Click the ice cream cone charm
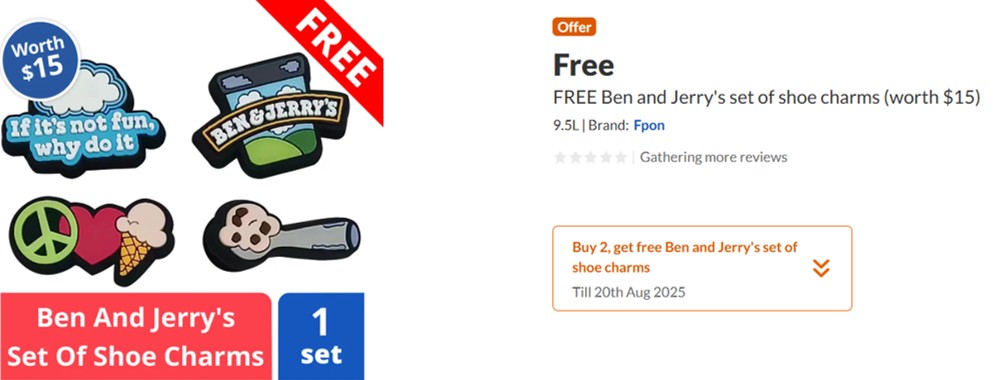This screenshot has height=380, width=995. click(140, 240)
